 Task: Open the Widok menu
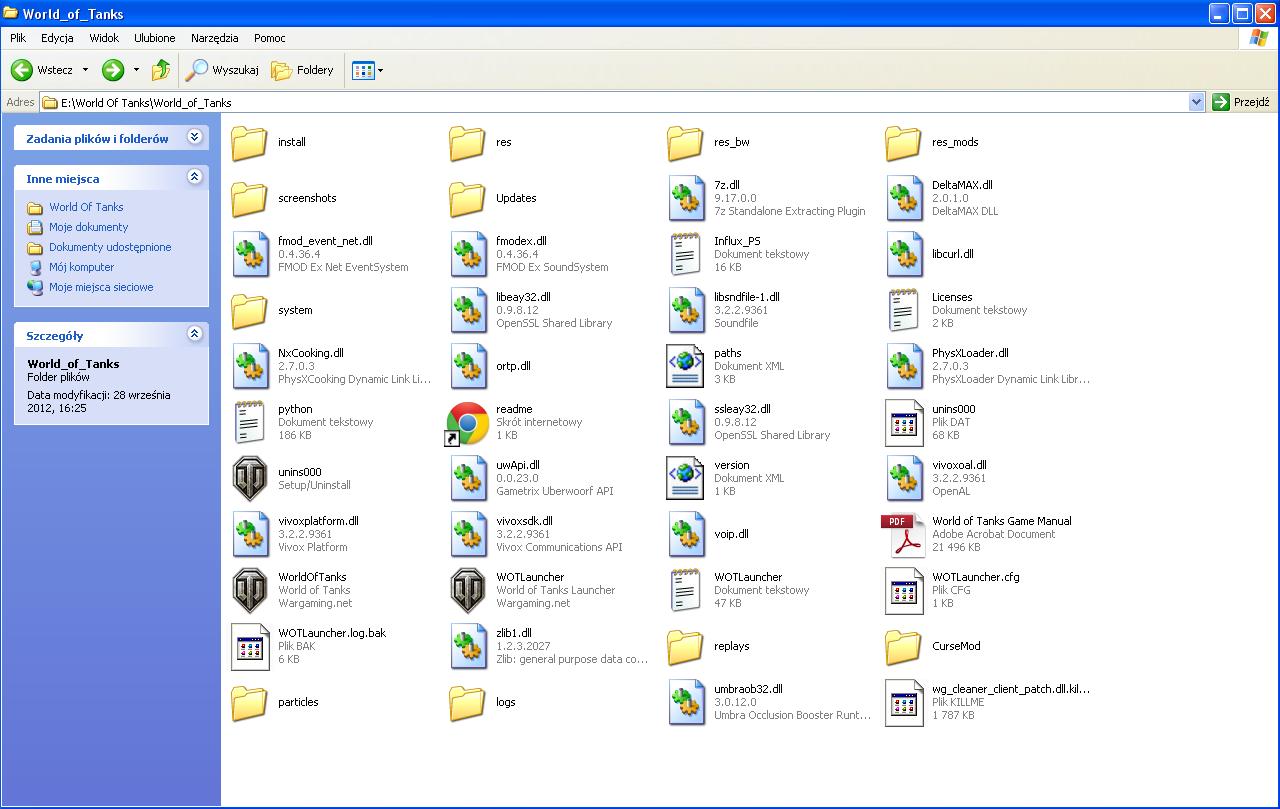pyautogui.click(x=104, y=38)
